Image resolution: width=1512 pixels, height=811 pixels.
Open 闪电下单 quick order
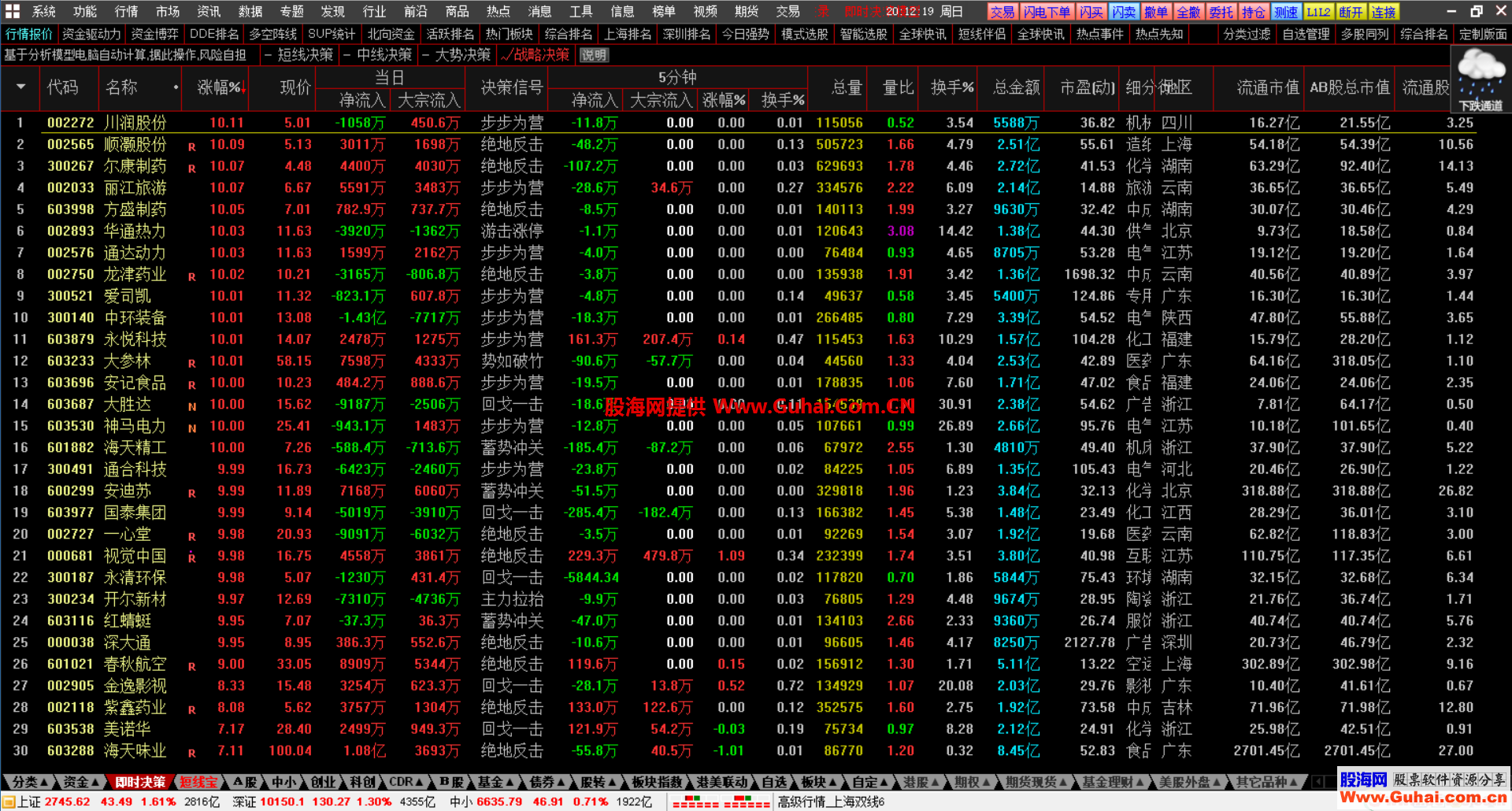click(x=1047, y=12)
